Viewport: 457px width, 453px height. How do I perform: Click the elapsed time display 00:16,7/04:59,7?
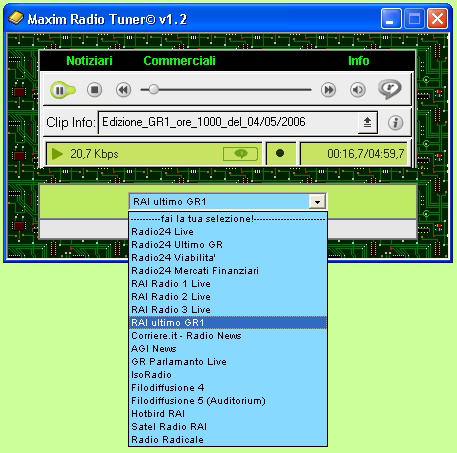(366, 154)
